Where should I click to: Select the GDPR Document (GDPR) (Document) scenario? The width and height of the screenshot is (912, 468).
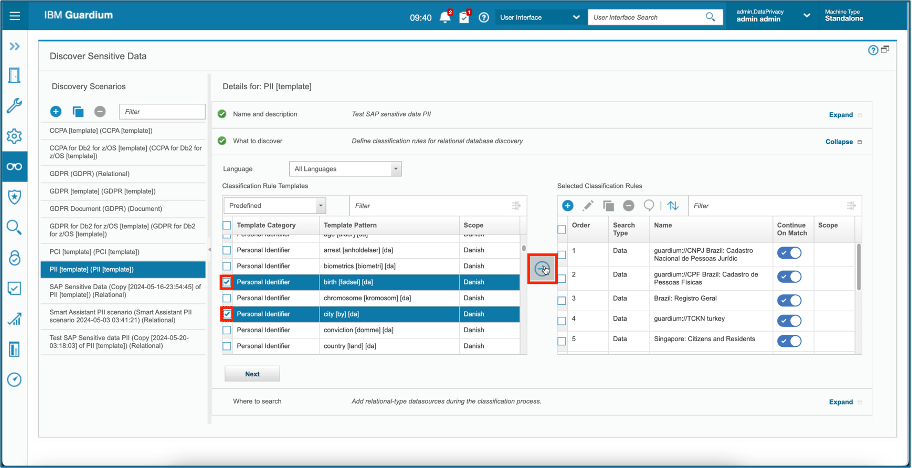(123, 208)
